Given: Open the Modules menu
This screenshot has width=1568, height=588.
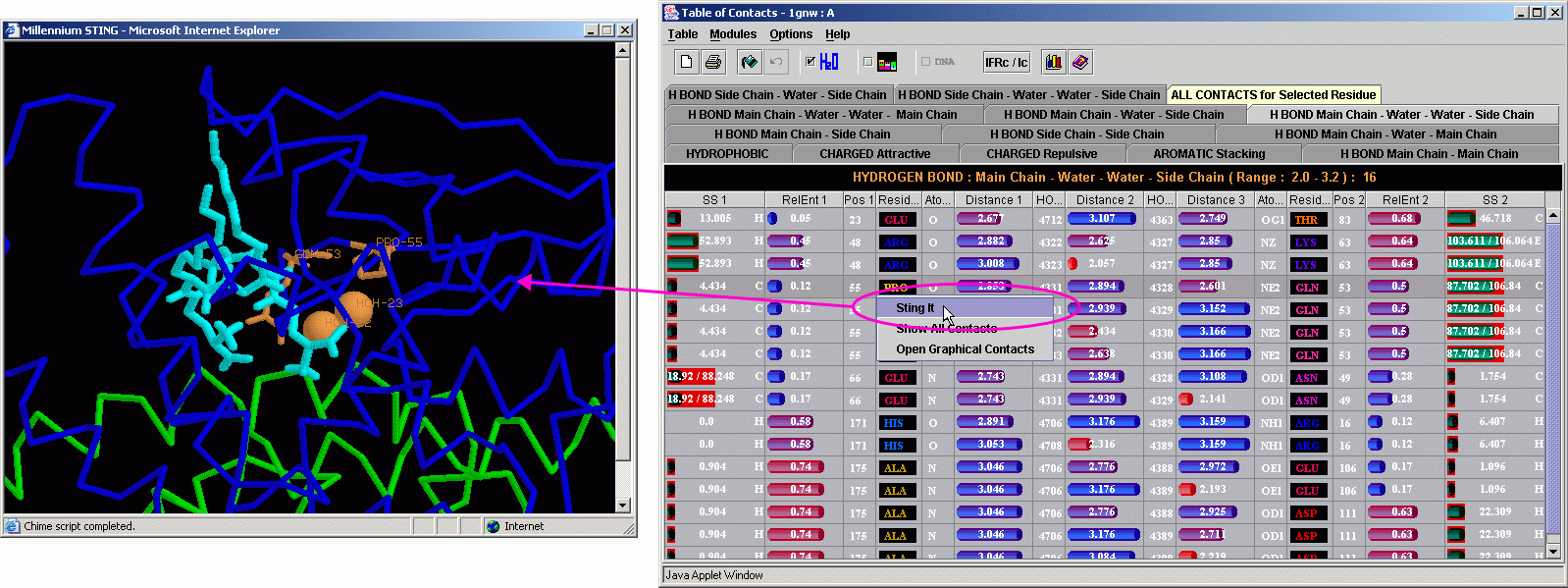Looking at the screenshot, I should (x=733, y=33).
